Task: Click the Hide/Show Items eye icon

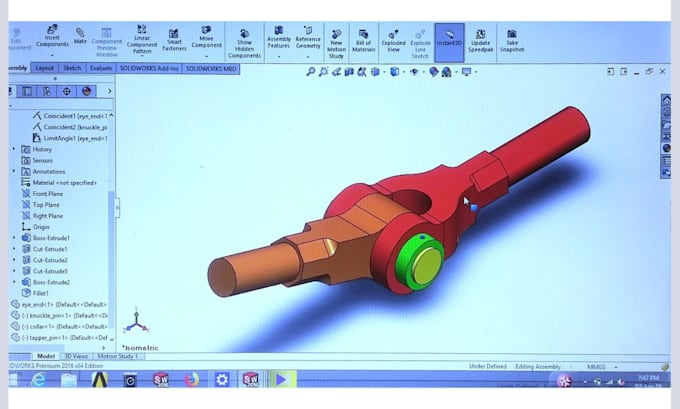Action: (x=414, y=72)
